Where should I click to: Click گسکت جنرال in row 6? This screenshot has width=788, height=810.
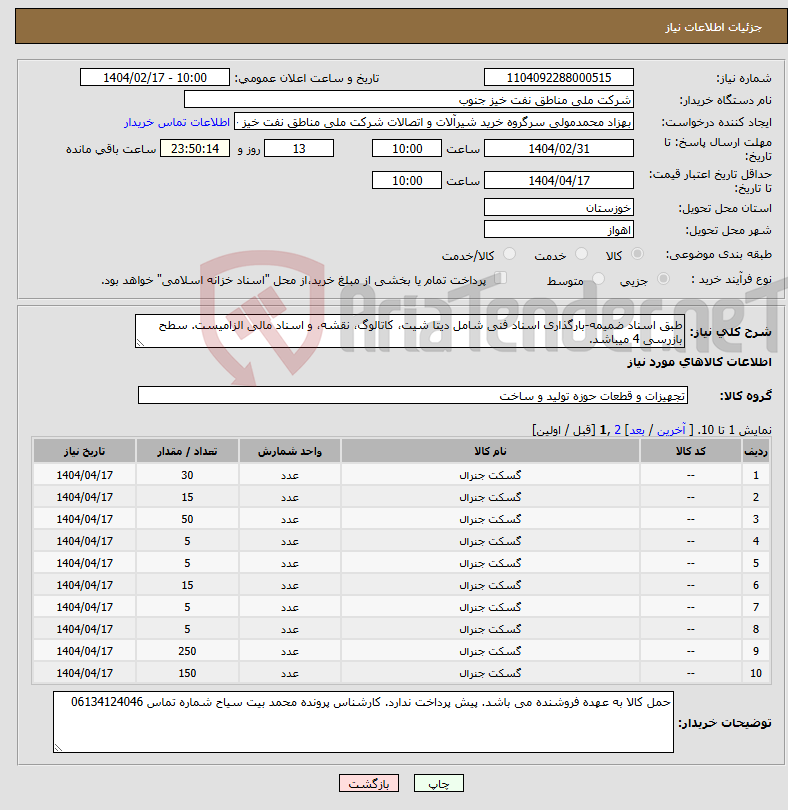[x=490, y=585]
